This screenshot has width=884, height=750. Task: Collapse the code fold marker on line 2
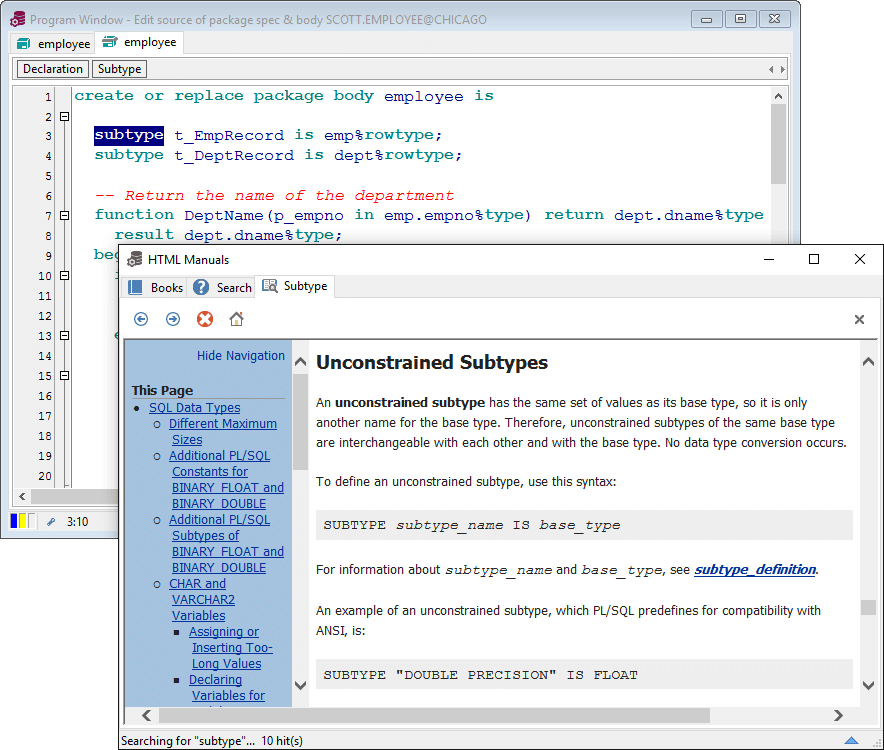pos(65,116)
